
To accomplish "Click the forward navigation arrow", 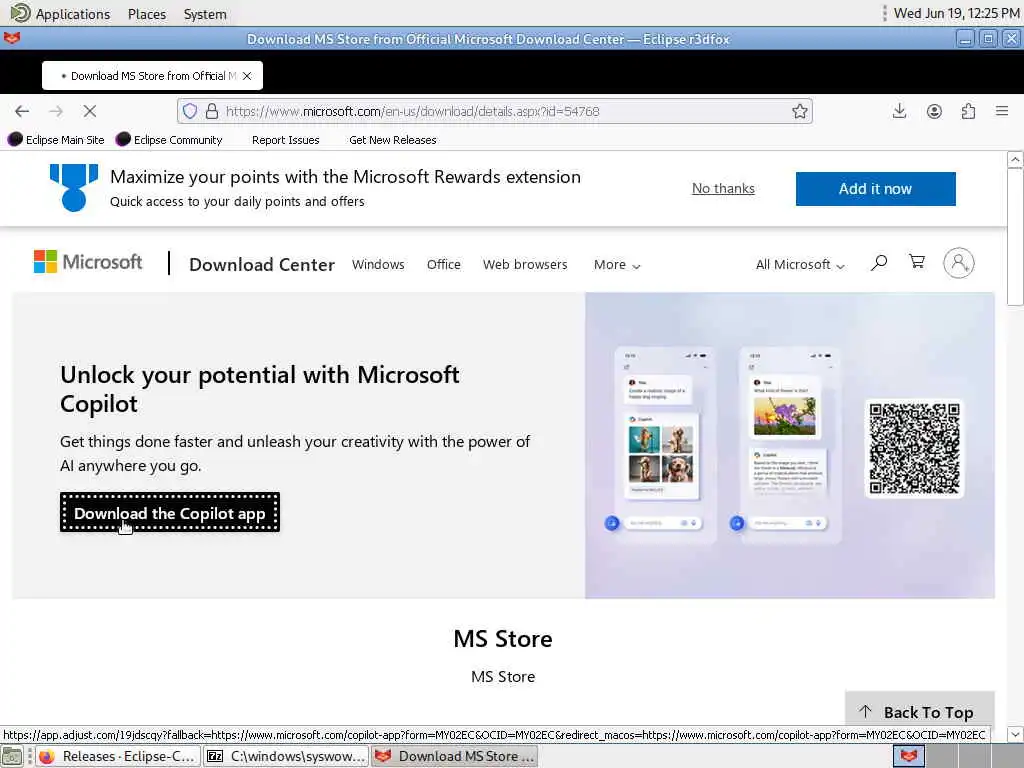I will point(56,111).
